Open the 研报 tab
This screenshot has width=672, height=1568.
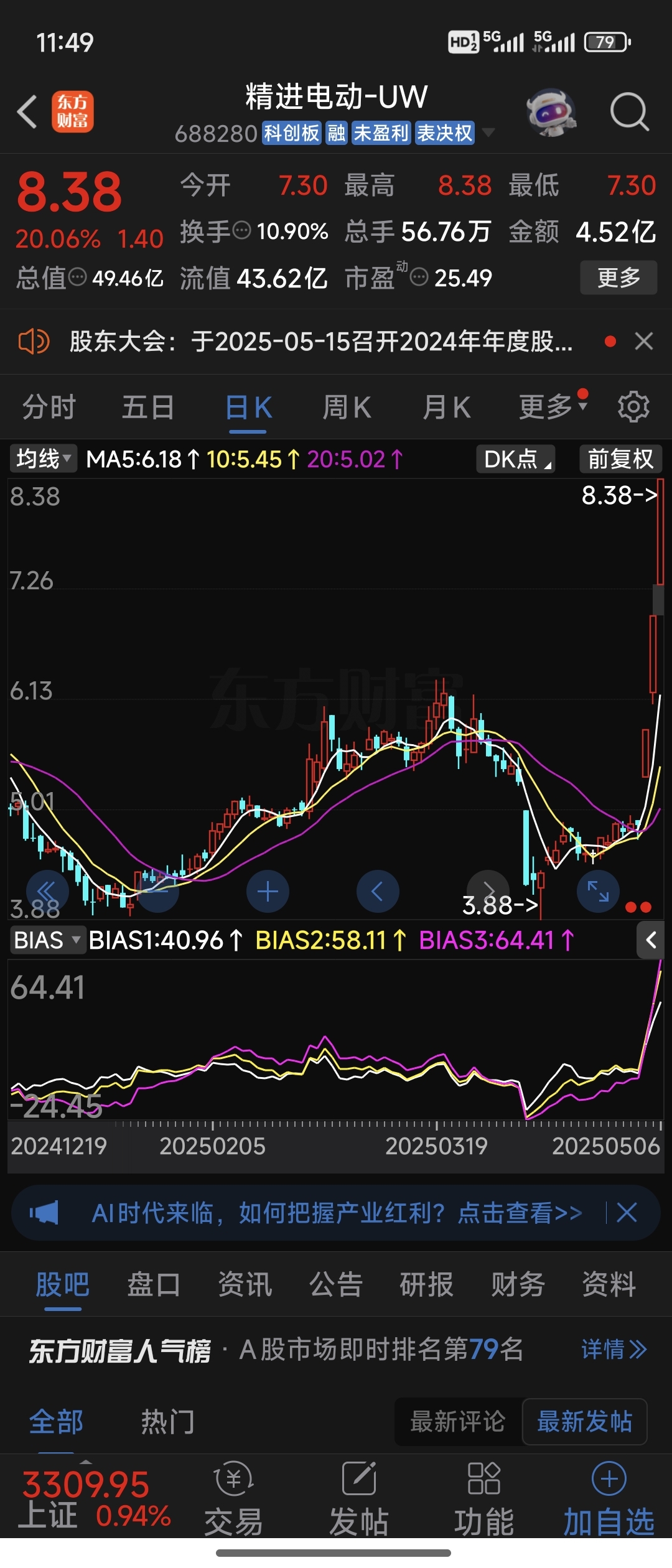427,1284
